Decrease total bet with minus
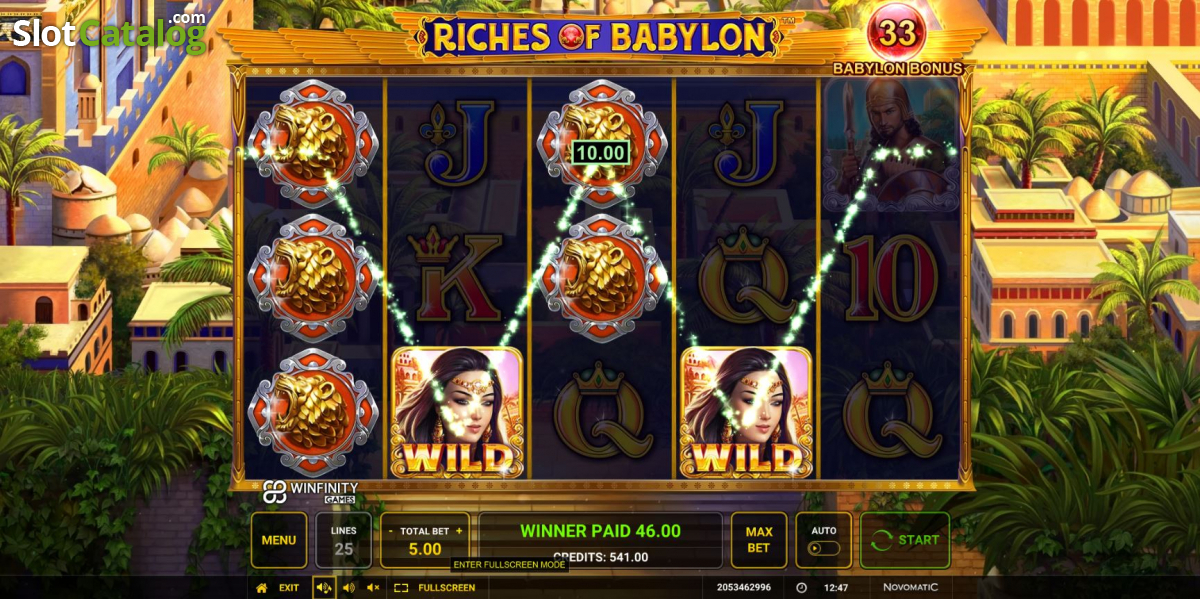This screenshot has width=1200, height=599. [x=391, y=531]
